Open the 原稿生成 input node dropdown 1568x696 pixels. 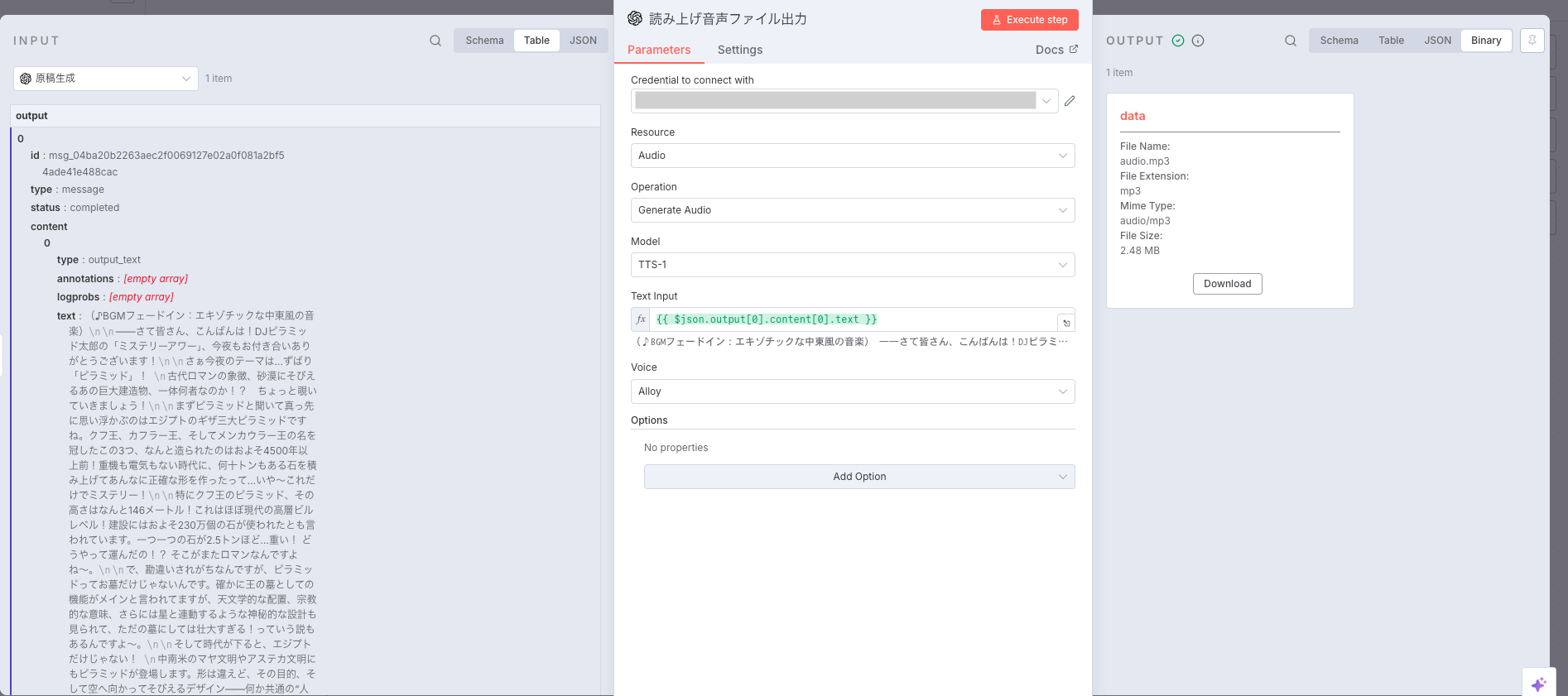106,79
